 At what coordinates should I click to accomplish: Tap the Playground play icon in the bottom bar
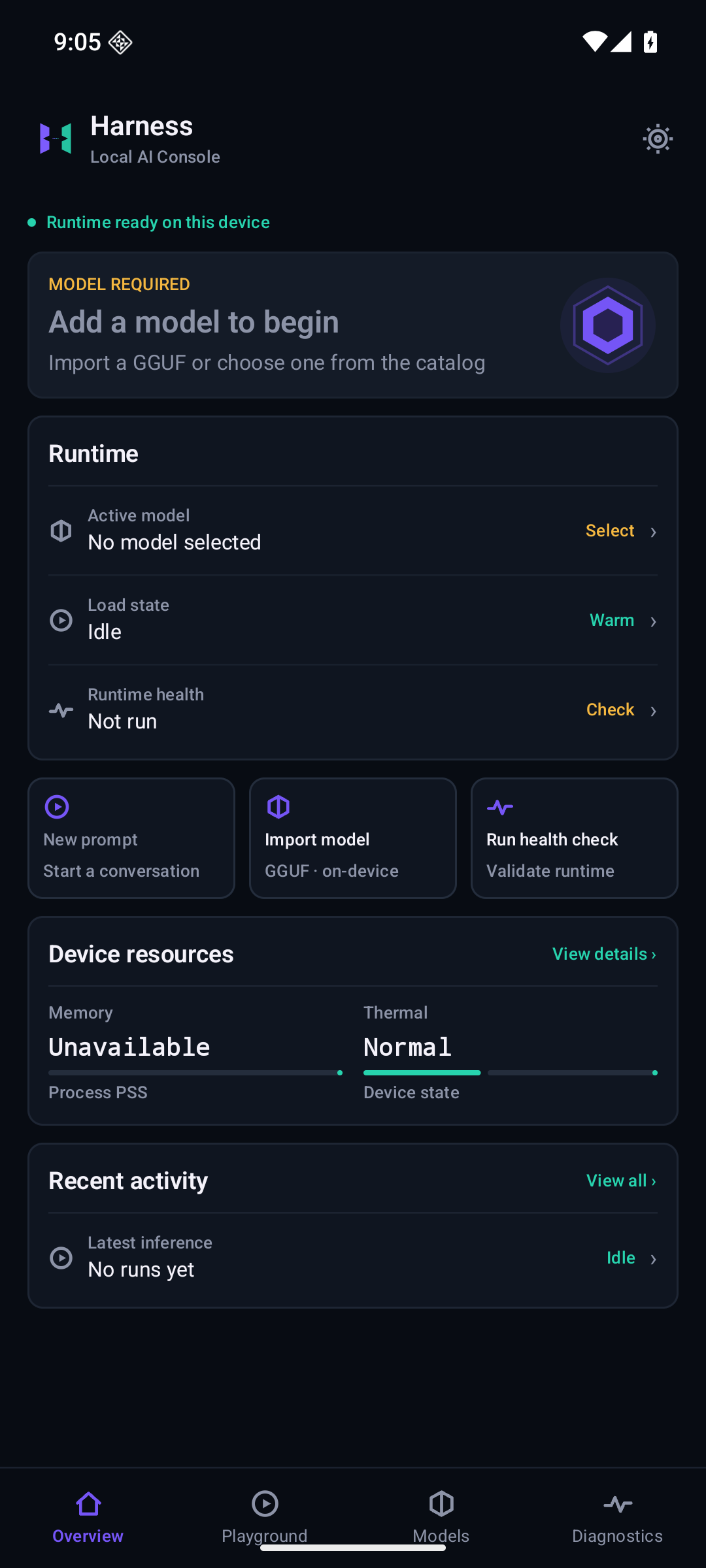(265, 1504)
